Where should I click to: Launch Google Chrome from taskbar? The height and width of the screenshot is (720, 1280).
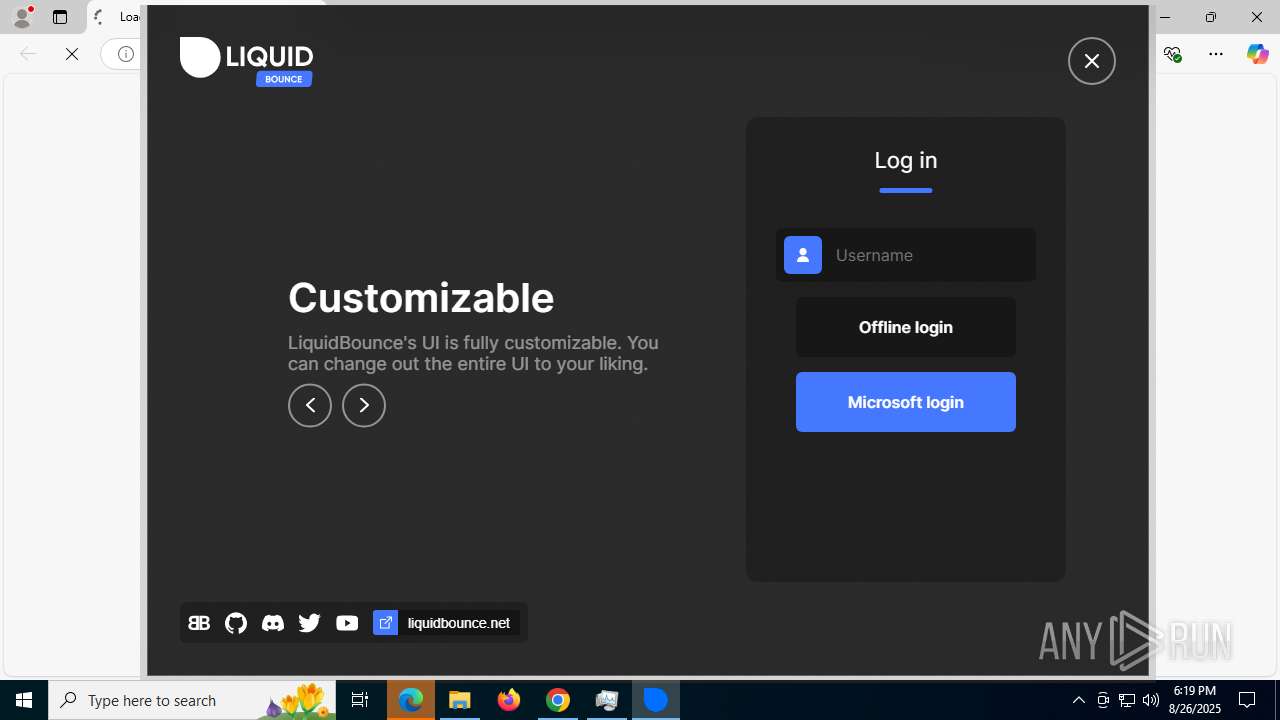click(558, 700)
